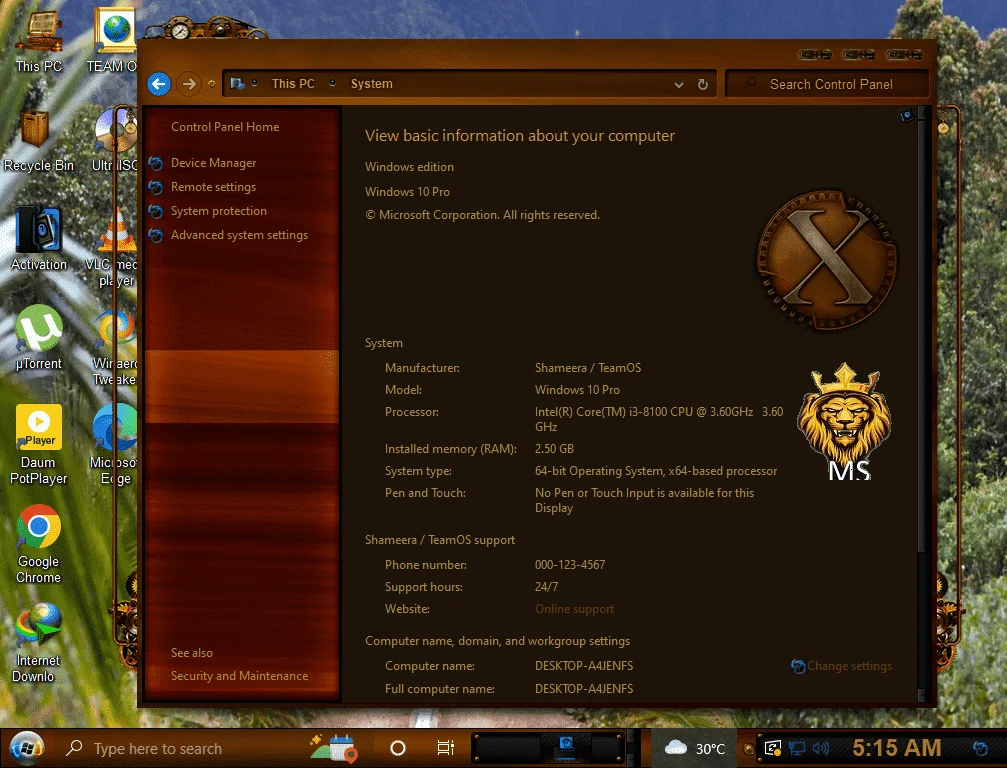1007x768 pixels.
Task: Open Internet Download Manager desktop icon
Action: 37,643
